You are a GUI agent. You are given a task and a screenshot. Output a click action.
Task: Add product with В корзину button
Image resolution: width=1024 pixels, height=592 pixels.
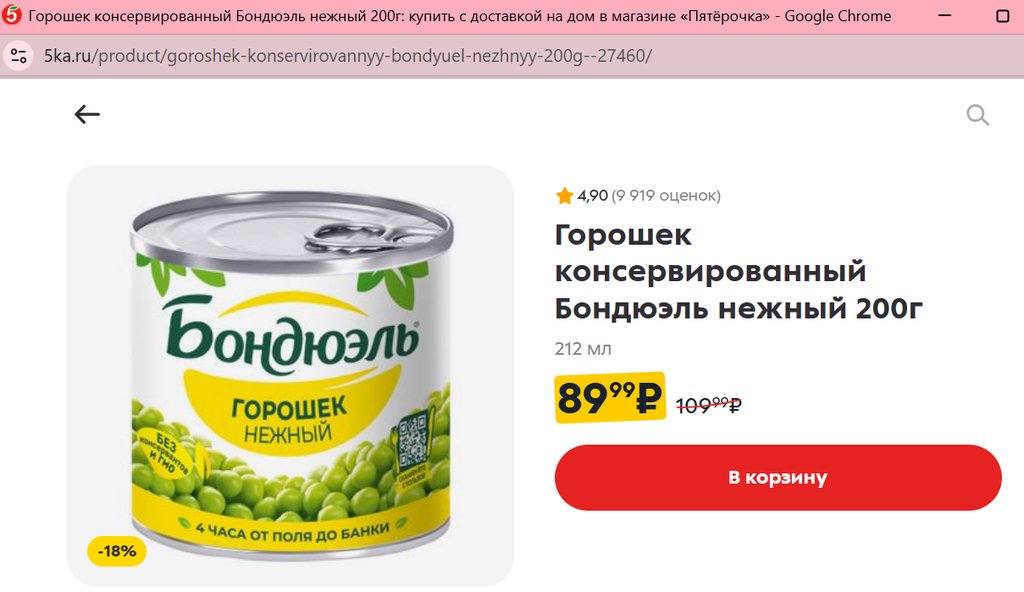(778, 478)
